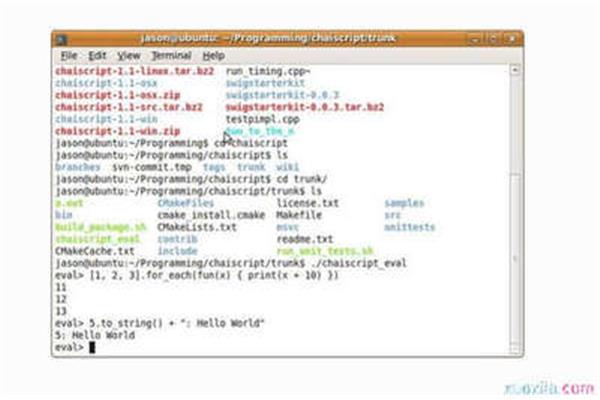This screenshot has height=400, width=600.
Task: Click the 5.to_string() eval command
Action: pos(160,323)
